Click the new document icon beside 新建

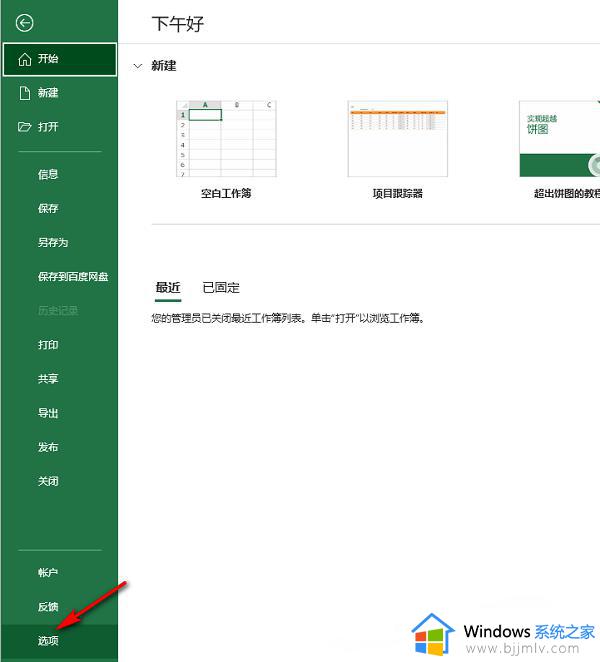pos(25,93)
